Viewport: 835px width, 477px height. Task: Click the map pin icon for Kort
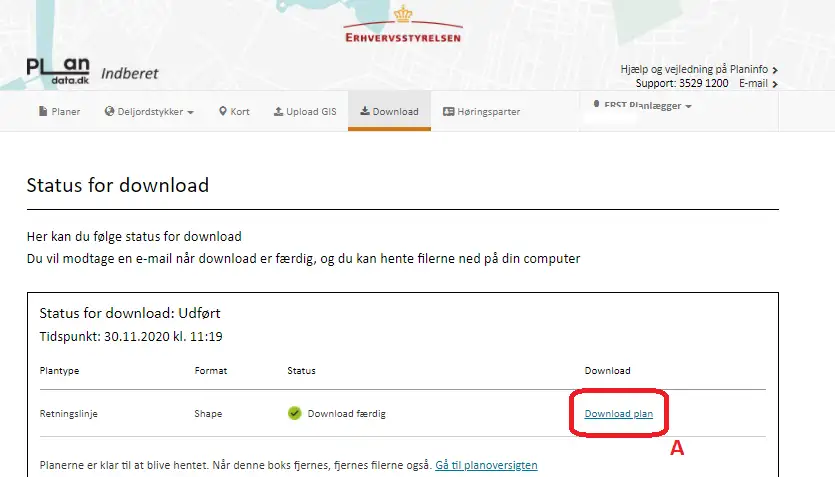(x=222, y=112)
